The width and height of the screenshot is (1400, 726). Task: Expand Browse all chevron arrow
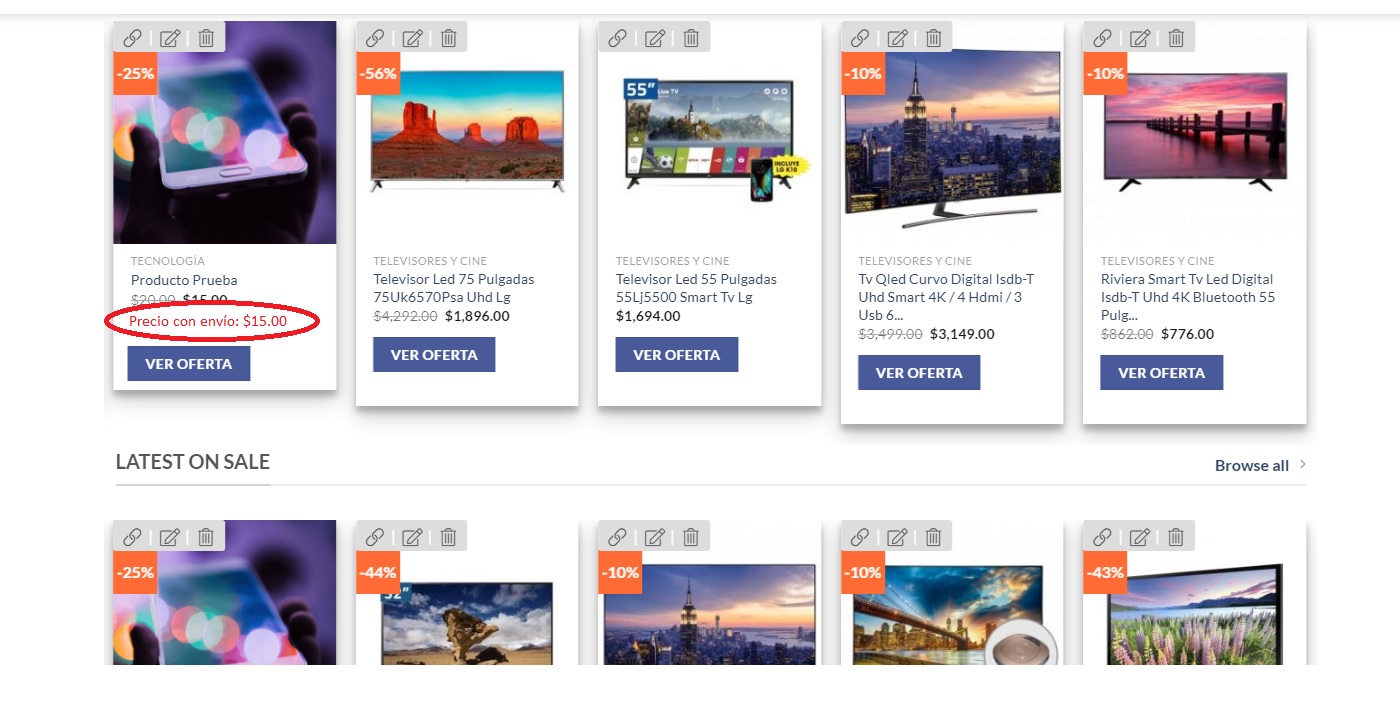1302,464
